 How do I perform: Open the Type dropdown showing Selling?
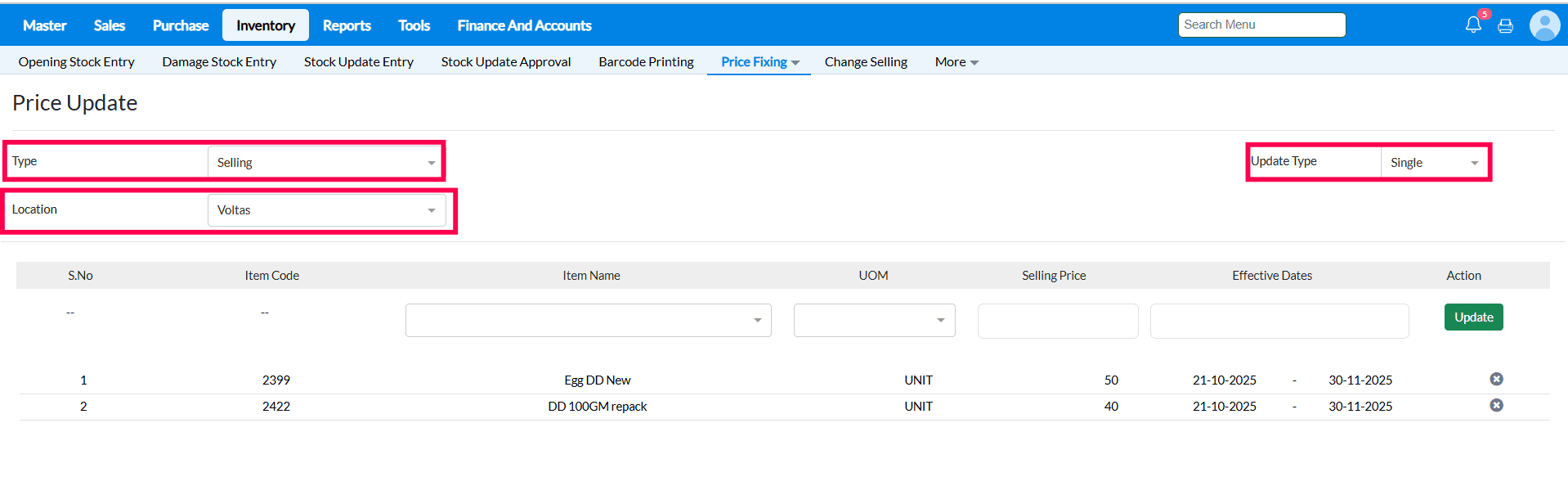(326, 162)
